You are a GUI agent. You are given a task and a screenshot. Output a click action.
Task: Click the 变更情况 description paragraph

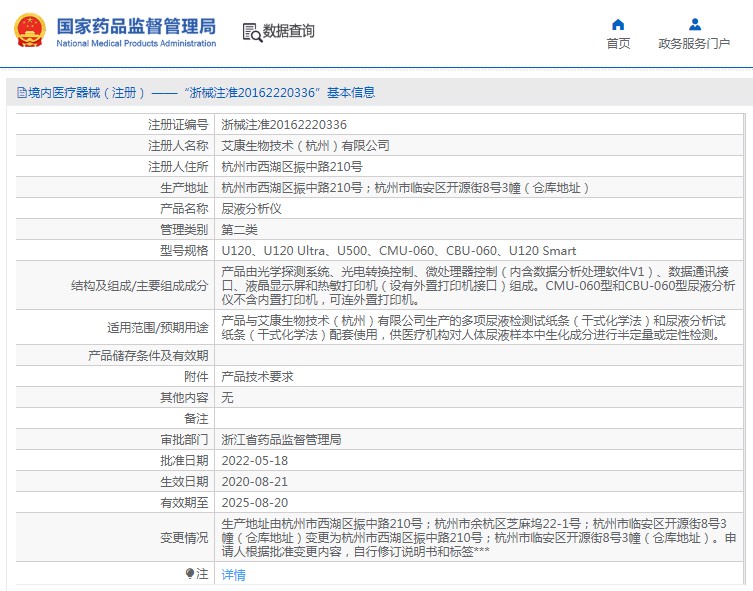coord(479,537)
